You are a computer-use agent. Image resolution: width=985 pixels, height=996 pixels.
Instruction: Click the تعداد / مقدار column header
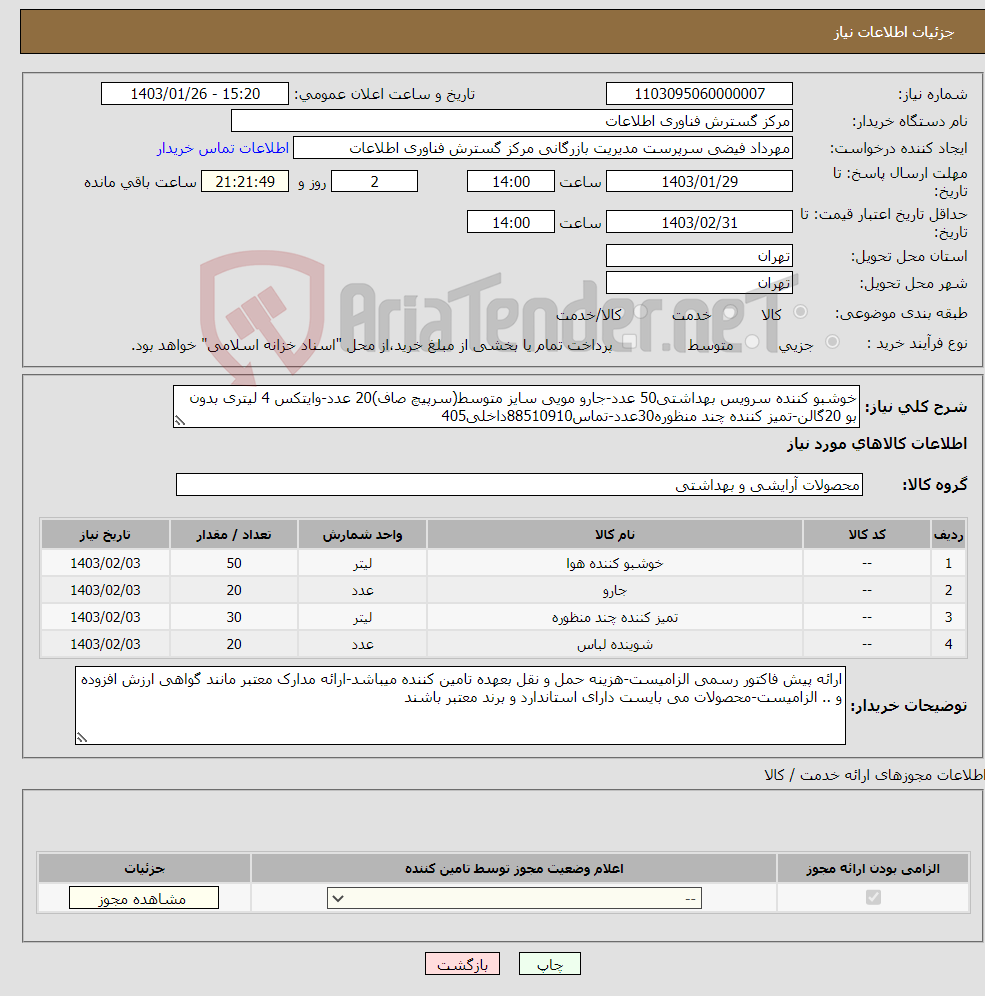pyautogui.click(x=234, y=534)
